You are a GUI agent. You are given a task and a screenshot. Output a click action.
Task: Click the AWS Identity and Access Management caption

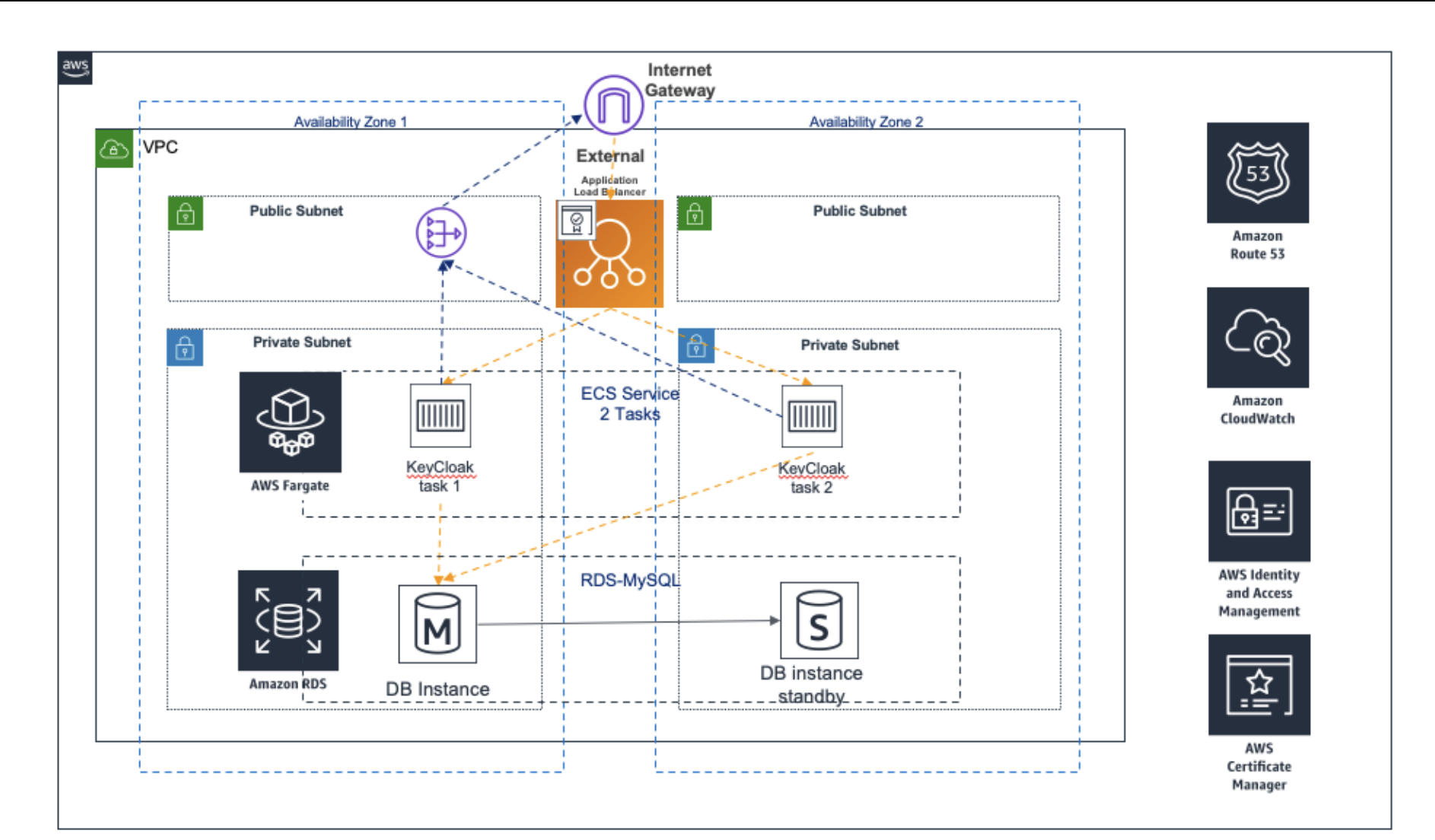pyautogui.click(x=1259, y=593)
